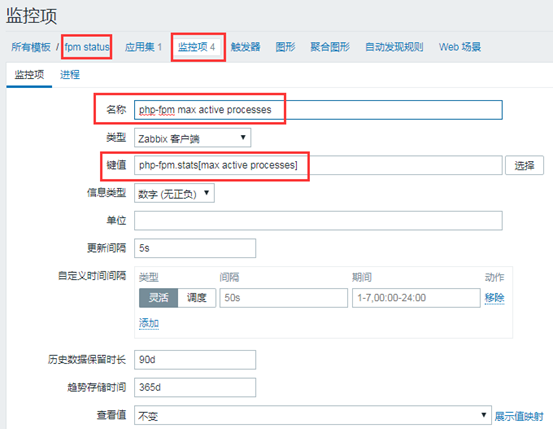The image size is (553, 429).
Task: Click 移除 to delete the interval
Action: pos(494,298)
